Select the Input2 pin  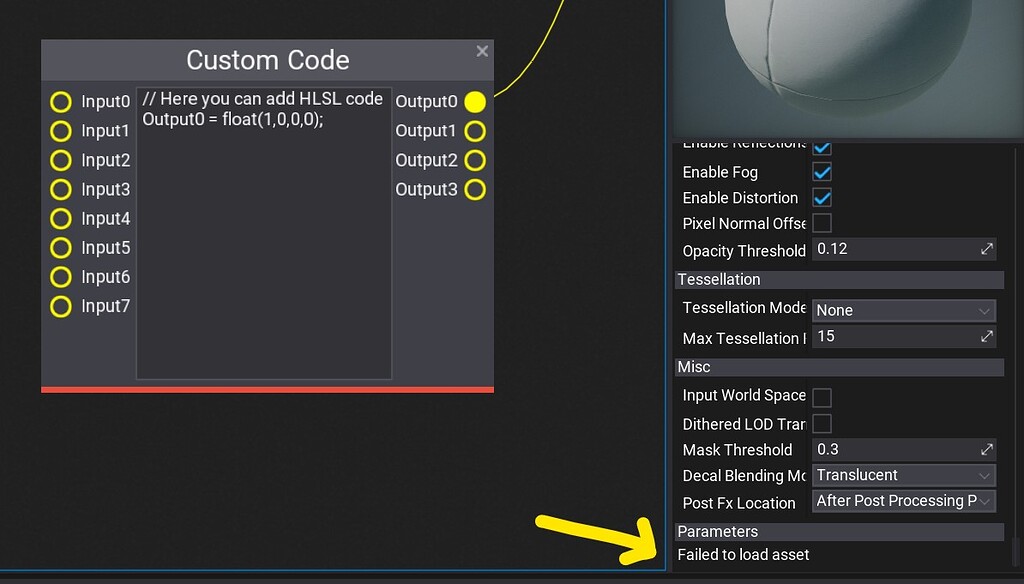(60, 160)
